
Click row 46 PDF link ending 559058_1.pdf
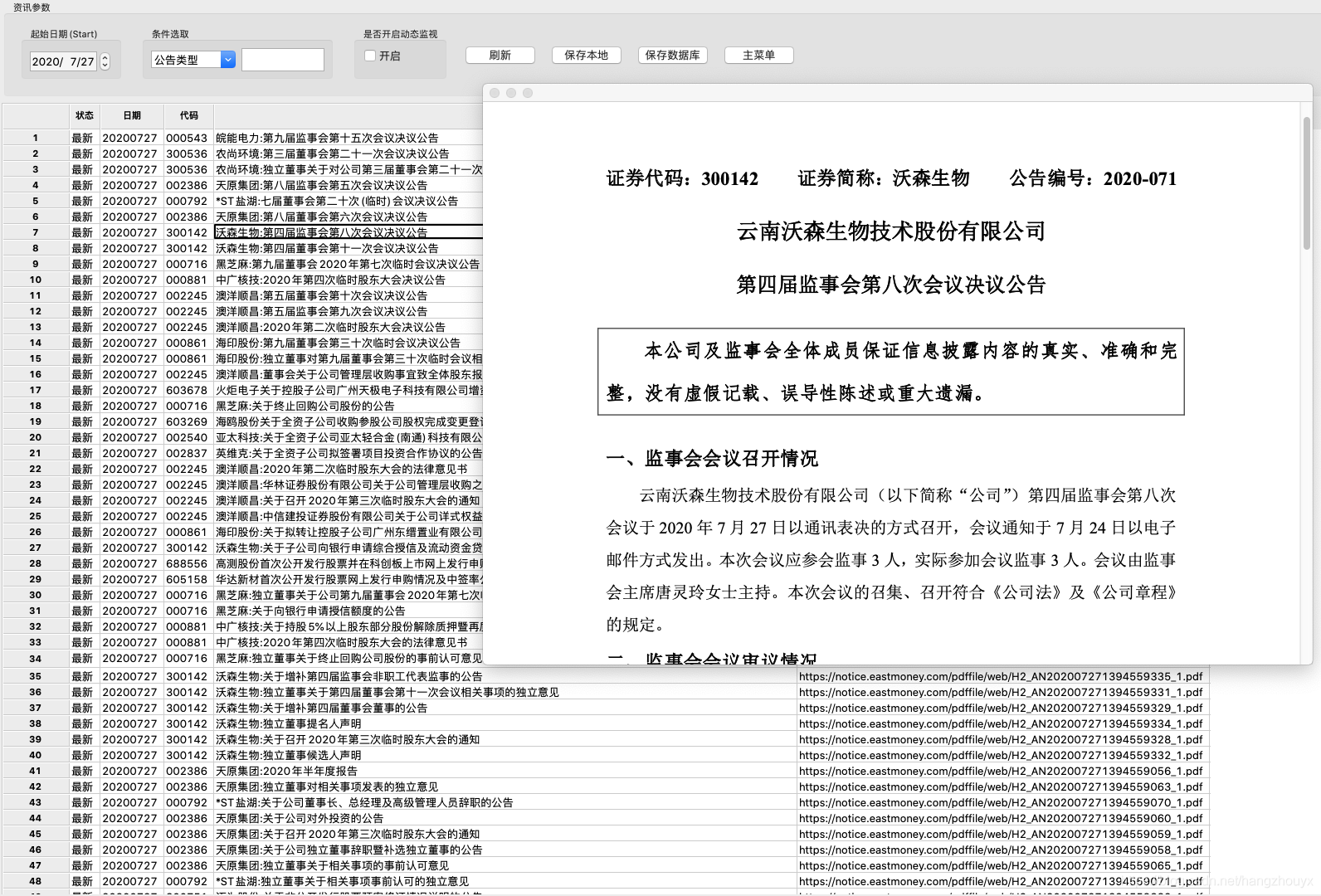(x=1001, y=850)
